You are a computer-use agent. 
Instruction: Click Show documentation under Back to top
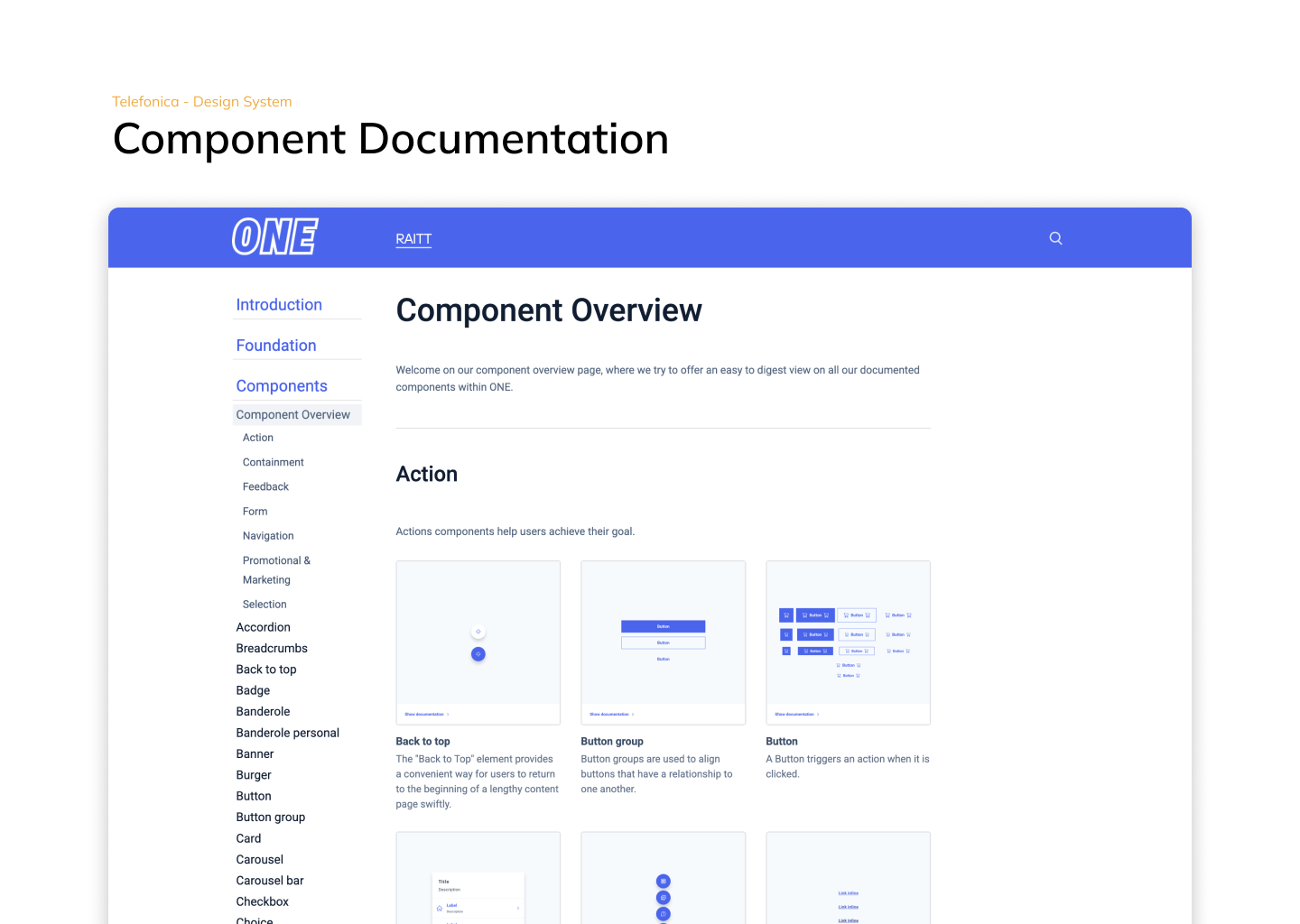[426, 714]
